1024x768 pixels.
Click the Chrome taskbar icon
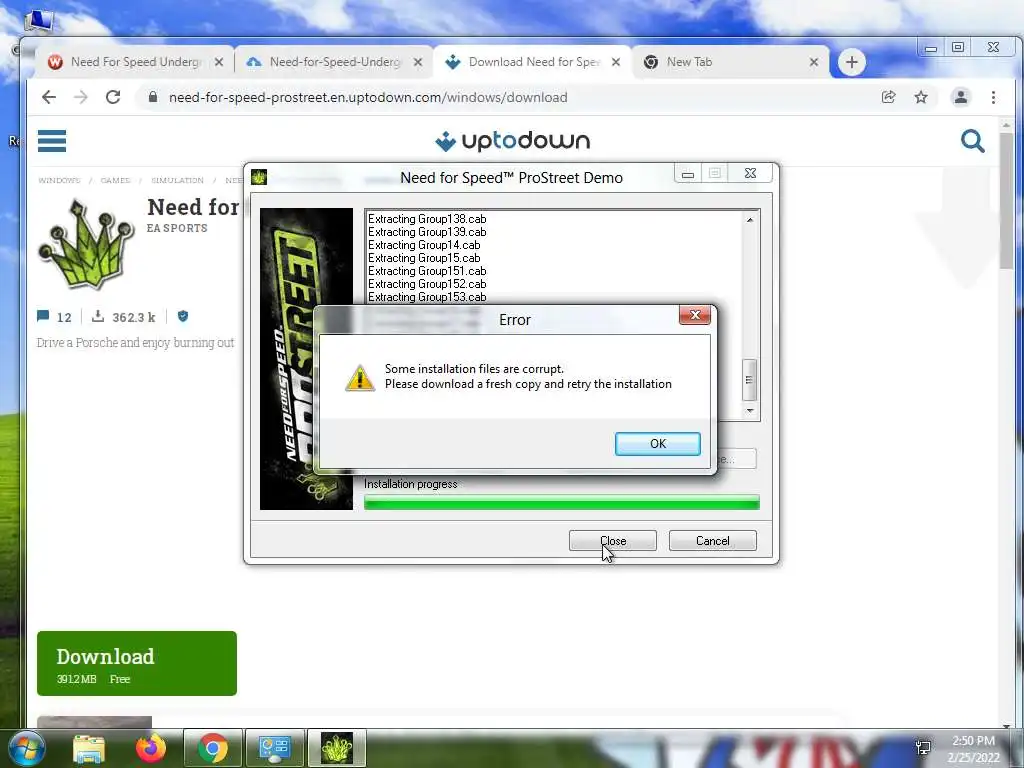213,748
